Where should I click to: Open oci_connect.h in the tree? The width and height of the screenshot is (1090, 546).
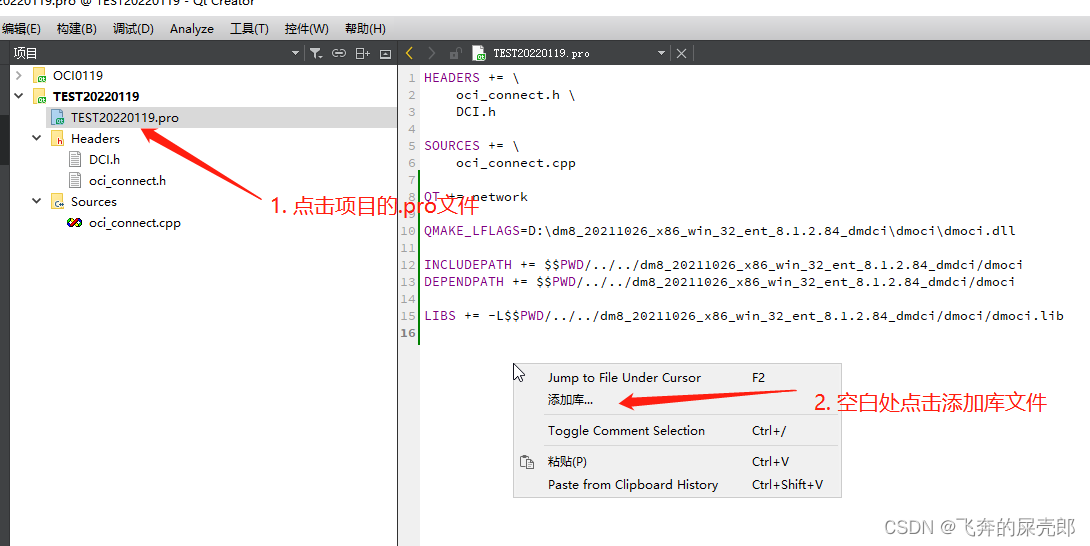pos(127,180)
